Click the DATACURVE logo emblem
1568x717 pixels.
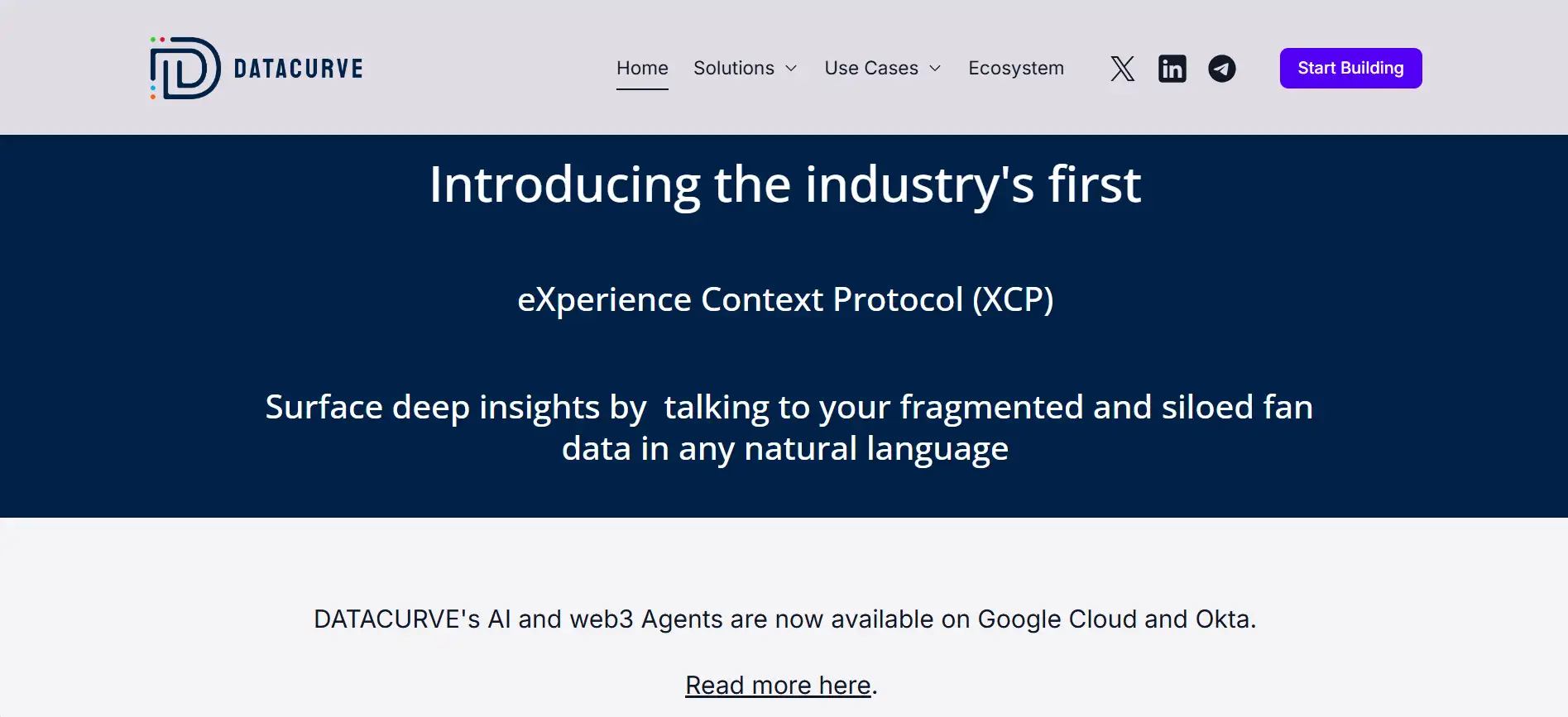tap(185, 68)
